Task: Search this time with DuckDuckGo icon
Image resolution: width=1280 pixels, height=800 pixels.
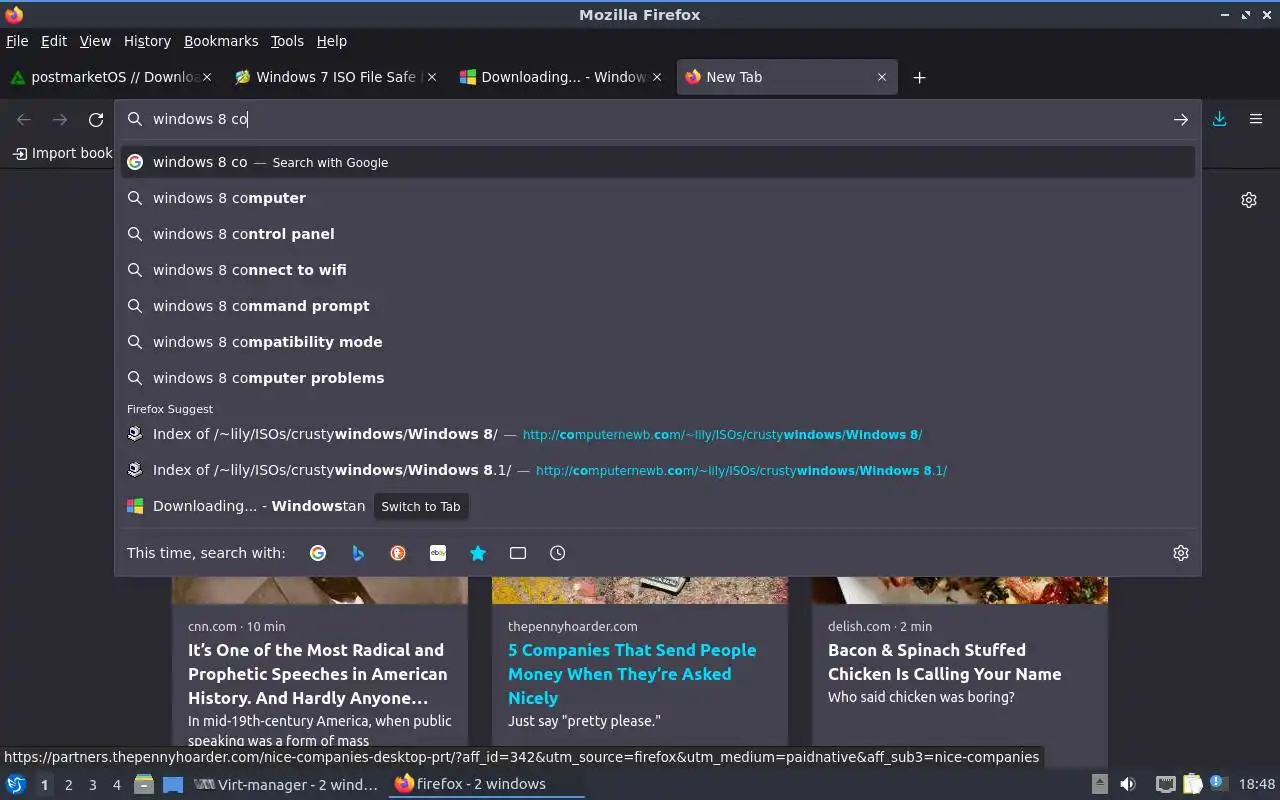Action: tap(398, 553)
